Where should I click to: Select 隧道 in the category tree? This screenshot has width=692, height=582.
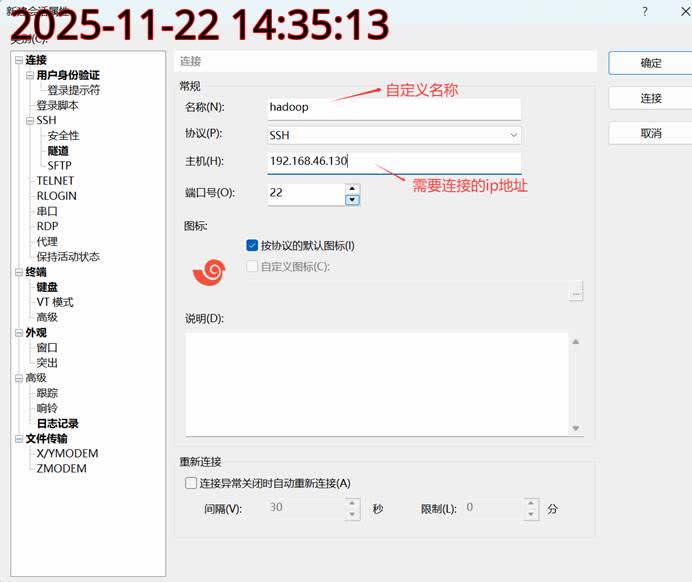(x=58, y=150)
